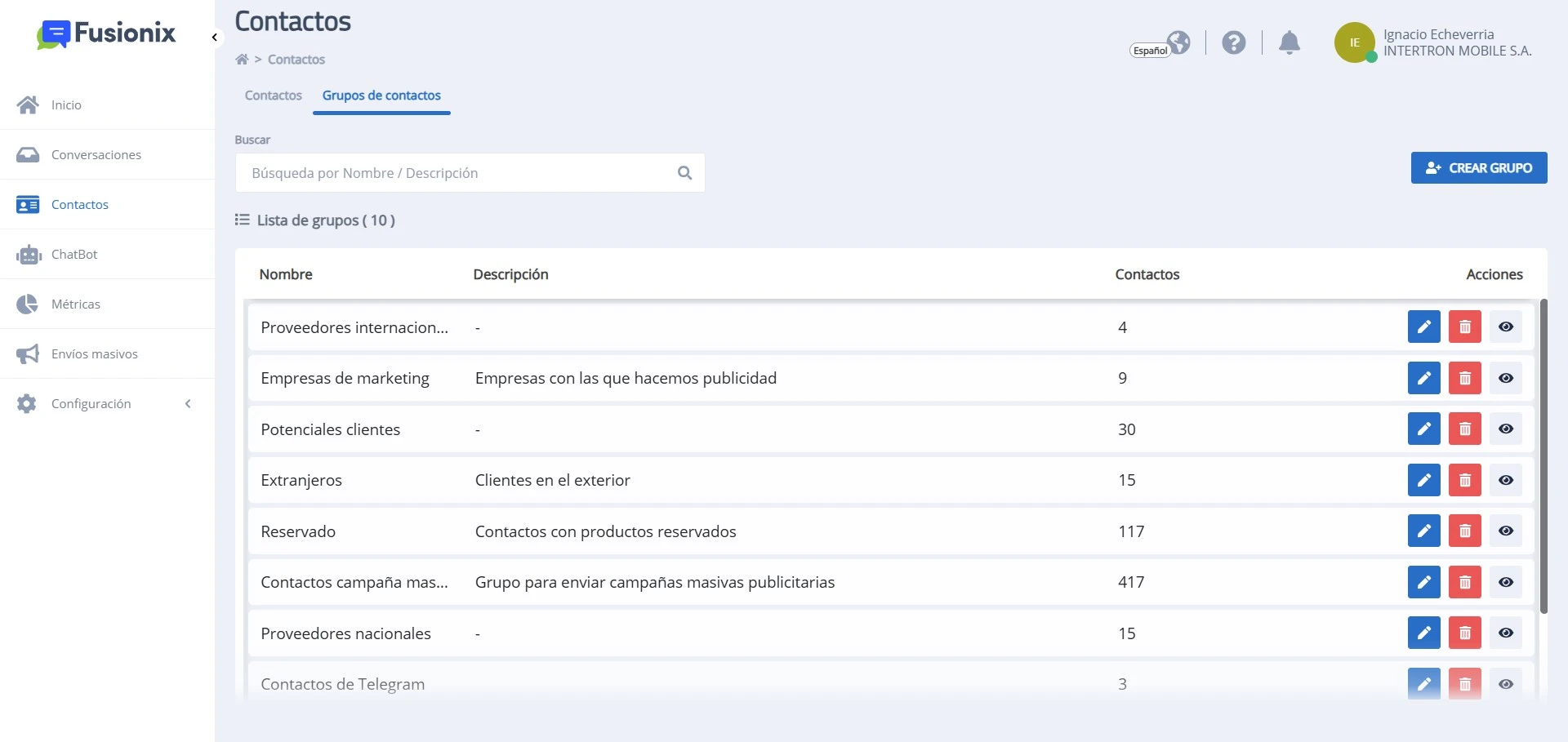Delete the Contactos campaña masiva group

pyautogui.click(x=1464, y=582)
